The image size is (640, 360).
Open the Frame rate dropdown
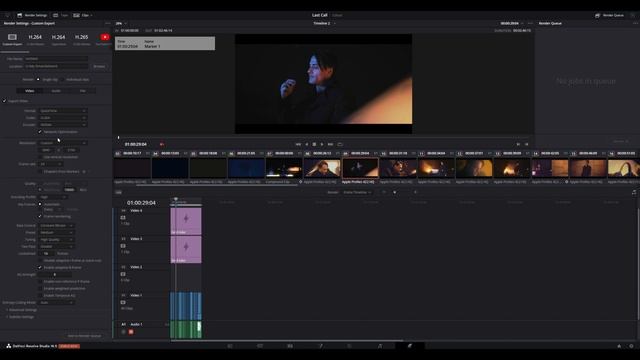[x=51, y=164]
